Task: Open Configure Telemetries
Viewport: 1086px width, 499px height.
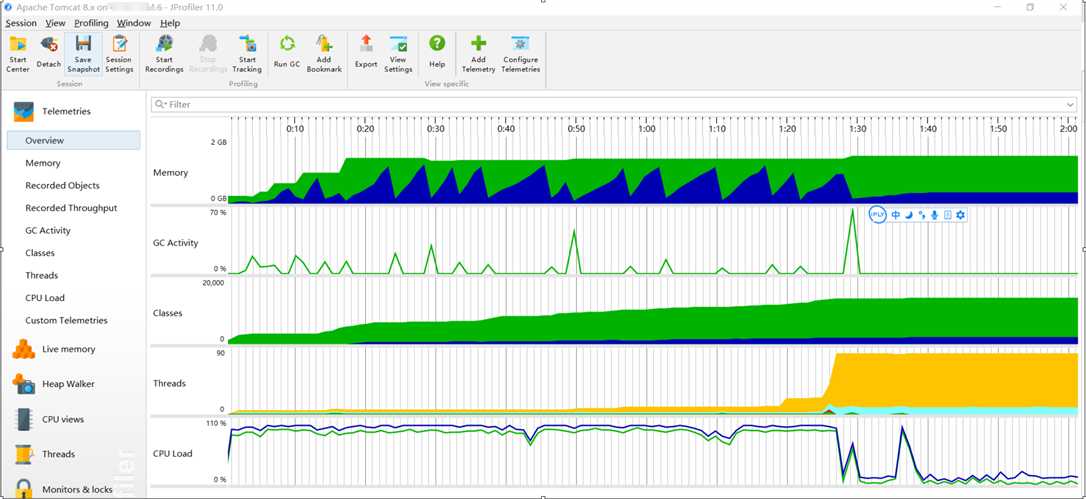Action: [x=520, y=54]
